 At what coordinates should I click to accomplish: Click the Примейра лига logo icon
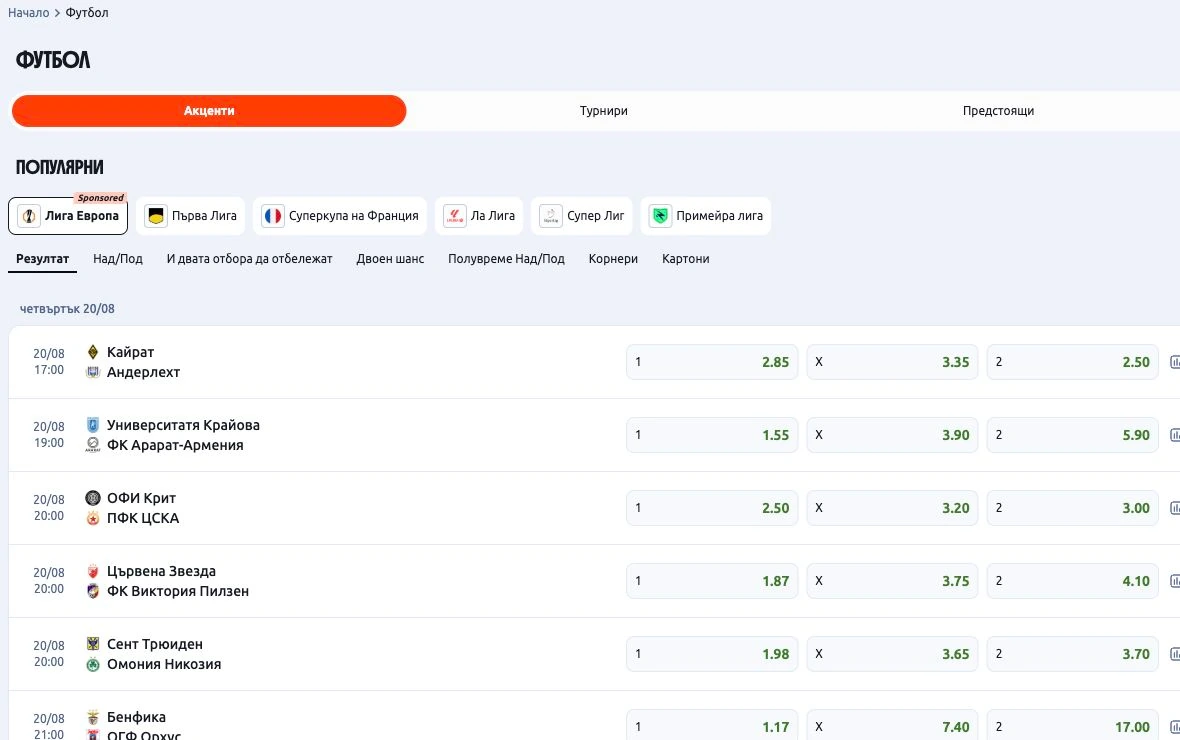coord(660,216)
